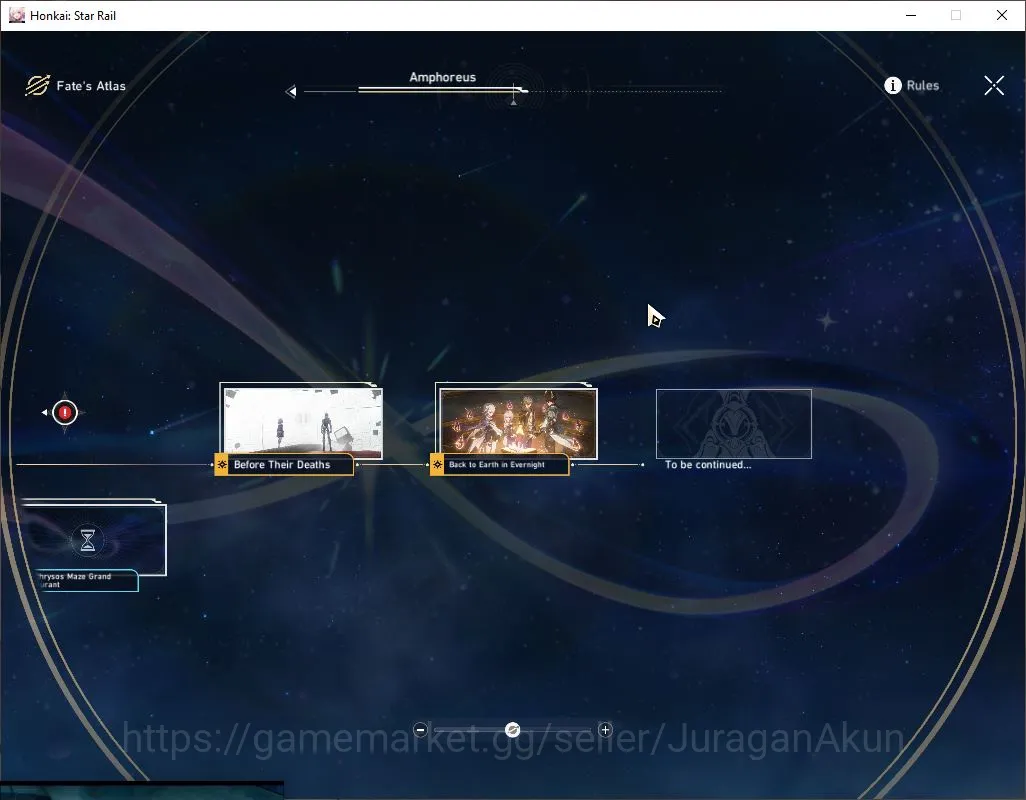Click the zoom slider handle
This screenshot has height=800, width=1026.
click(512, 730)
